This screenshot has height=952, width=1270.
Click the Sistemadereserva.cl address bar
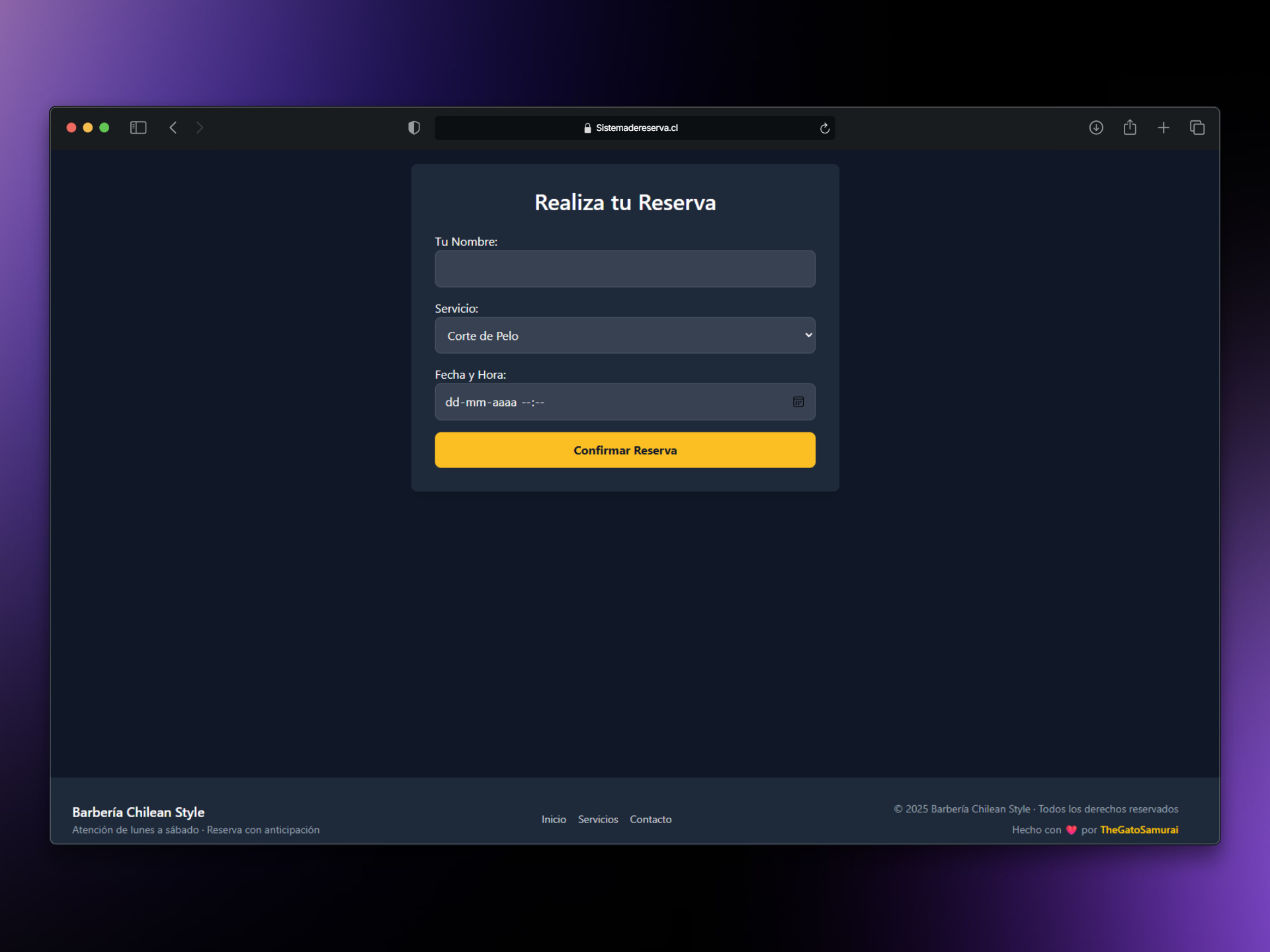coord(635,128)
